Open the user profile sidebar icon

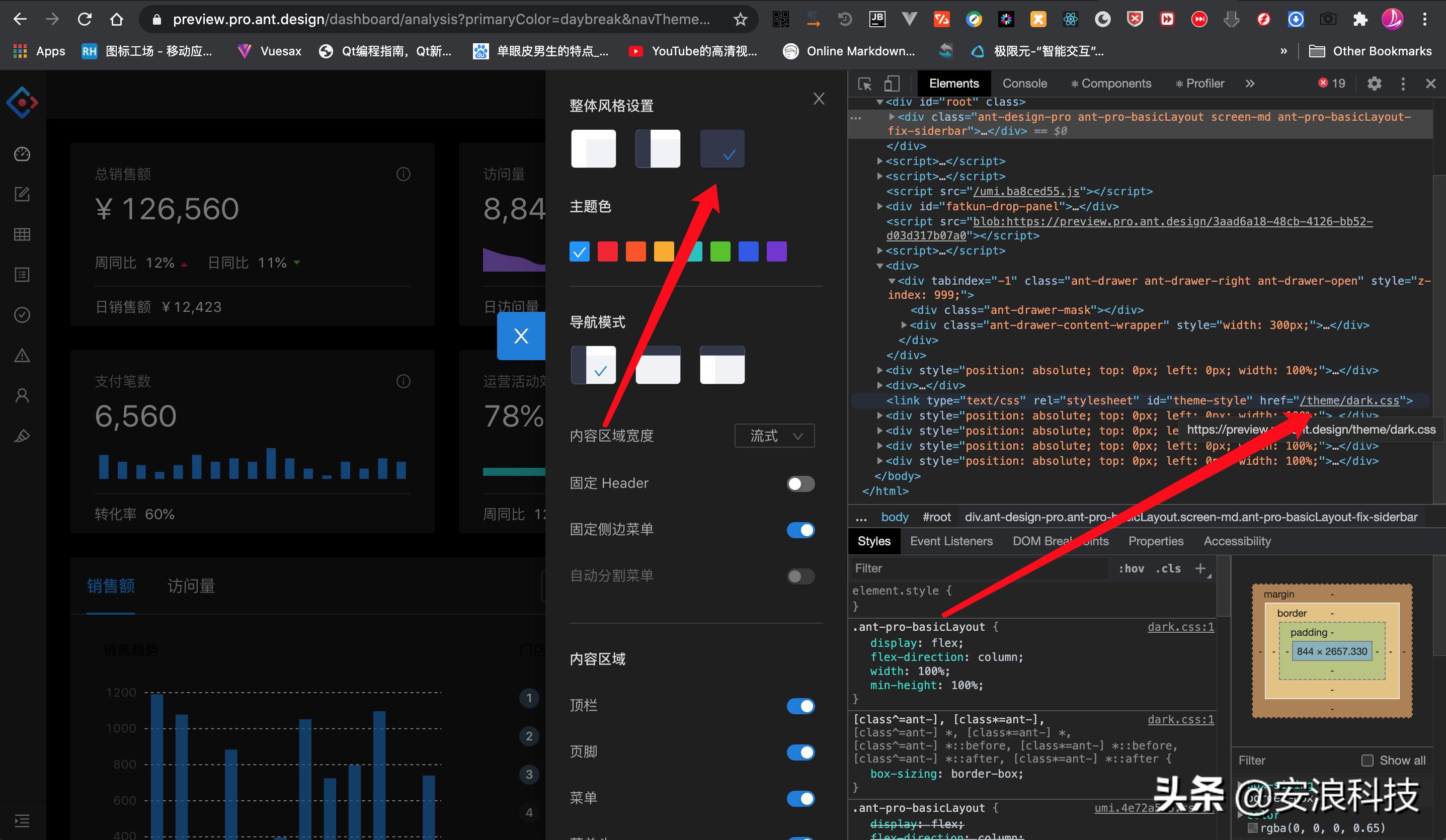pyautogui.click(x=22, y=395)
